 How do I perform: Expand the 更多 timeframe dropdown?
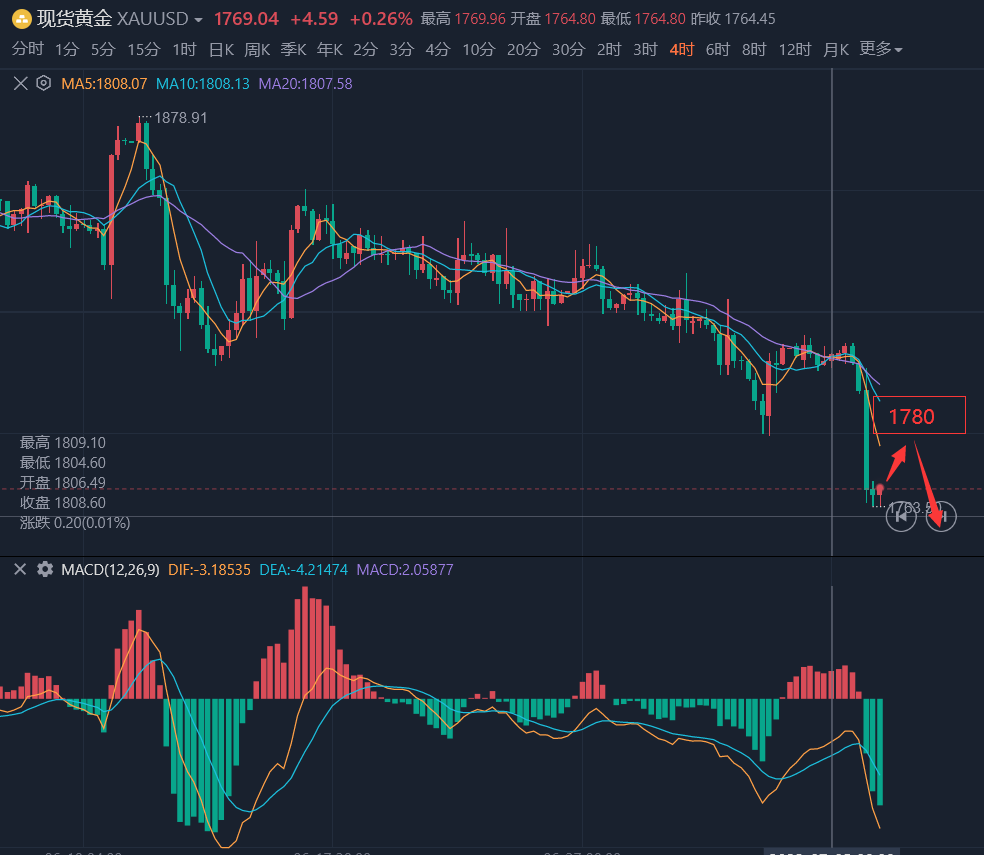tap(880, 49)
